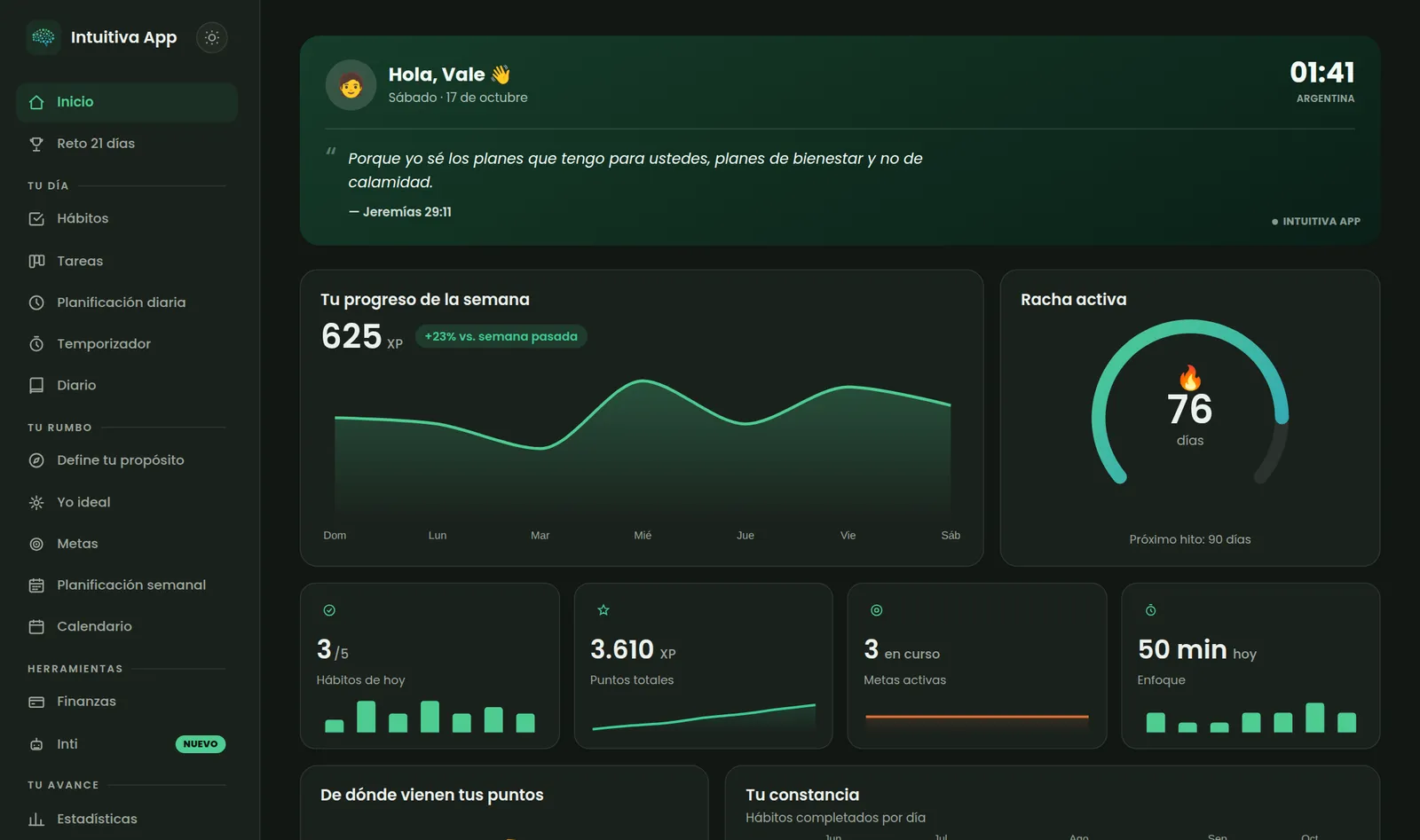Navigate to Tareas
The height and width of the screenshot is (840, 1420).
pyautogui.click(x=127, y=261)
